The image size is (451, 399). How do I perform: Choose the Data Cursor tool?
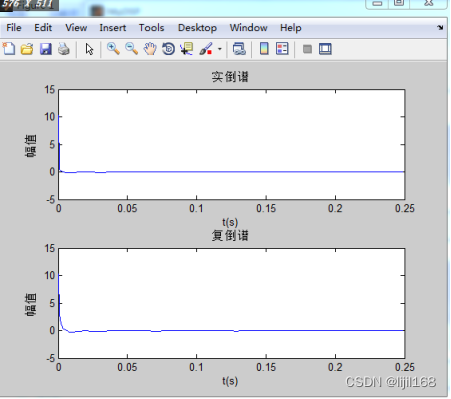(187, 49)
